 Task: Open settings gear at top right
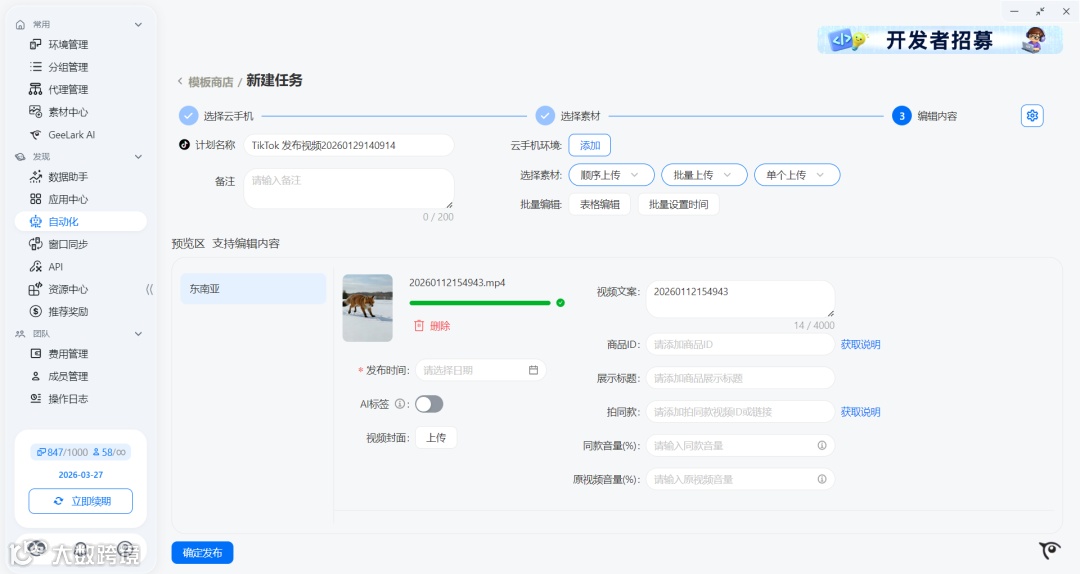[x=1032, y=116]
